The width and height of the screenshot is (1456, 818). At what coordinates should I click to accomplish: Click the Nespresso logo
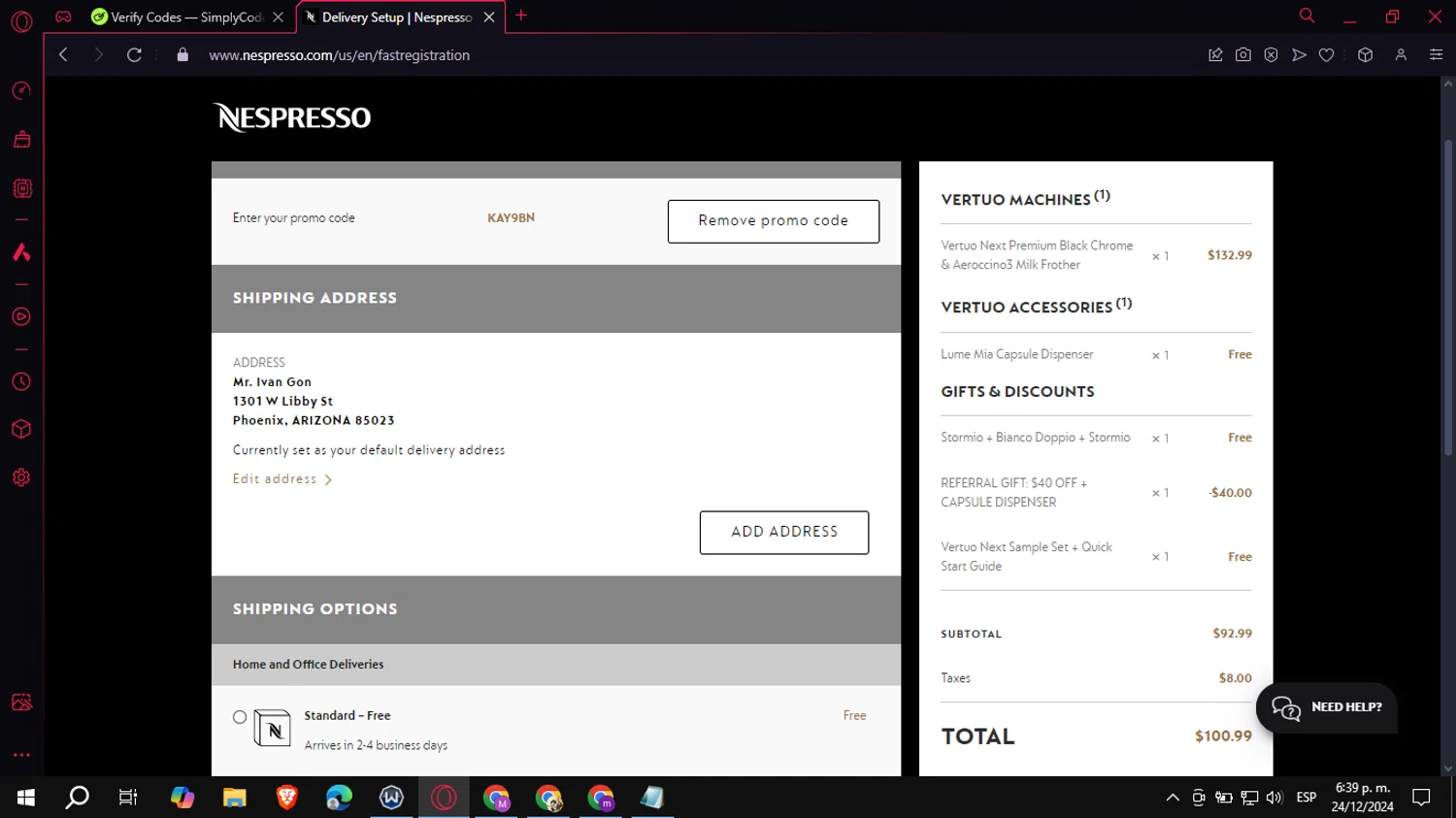(x=292, y=117)
